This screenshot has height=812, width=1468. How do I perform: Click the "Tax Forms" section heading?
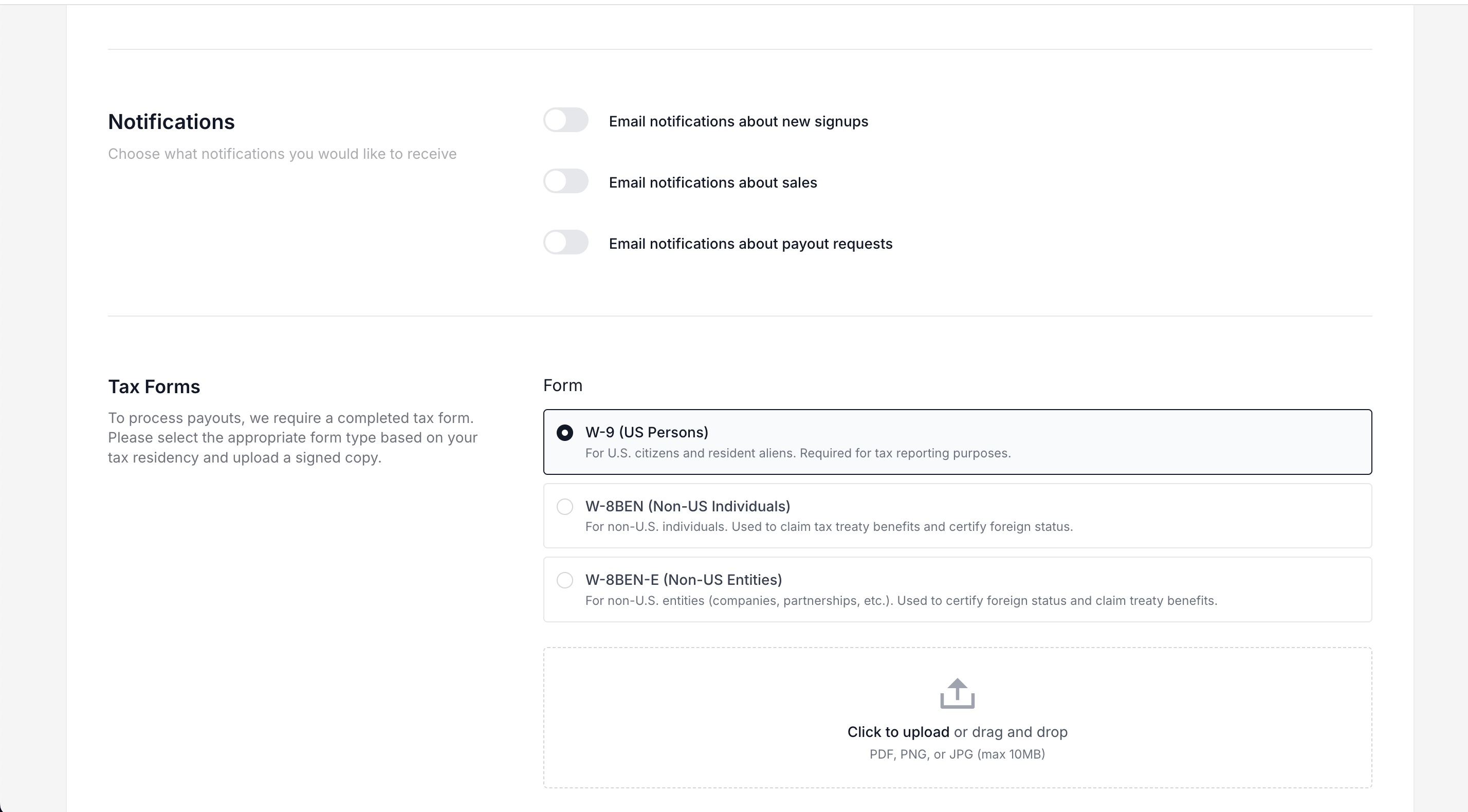point(154,386)
